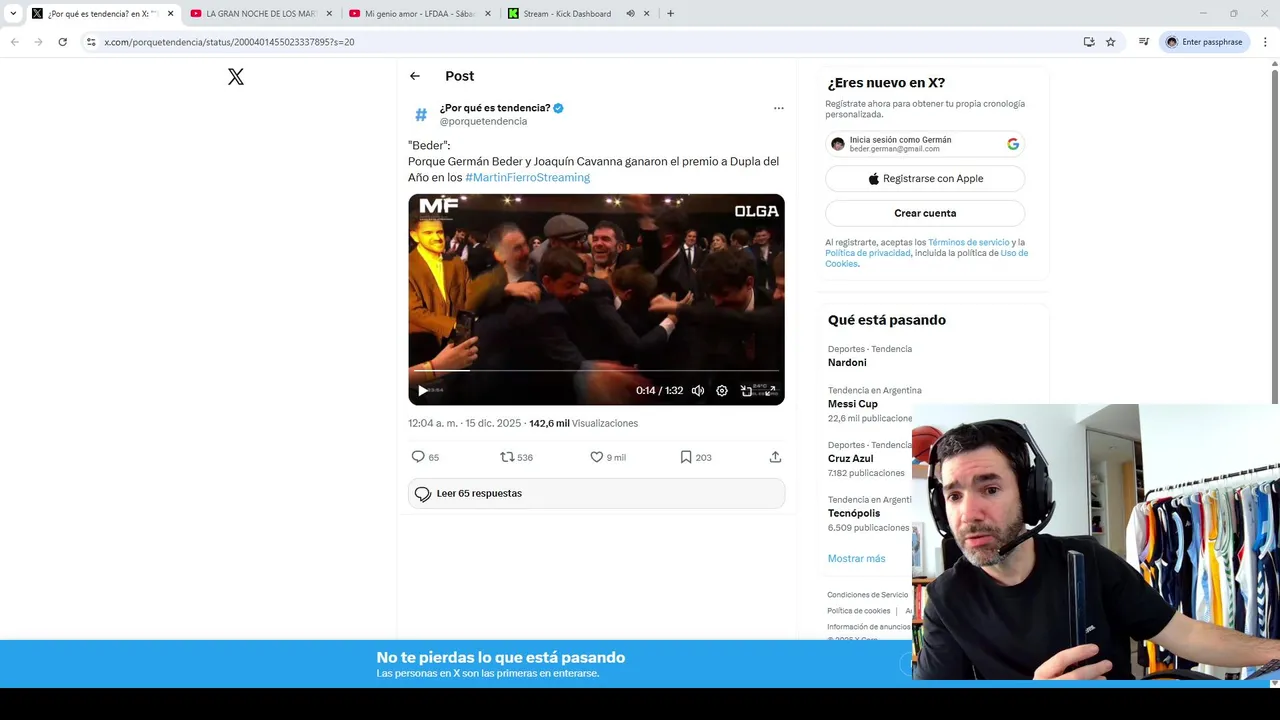Open the Chrome three-dot menu
Screen dimensions: 1280x720
pos(1265,42)
